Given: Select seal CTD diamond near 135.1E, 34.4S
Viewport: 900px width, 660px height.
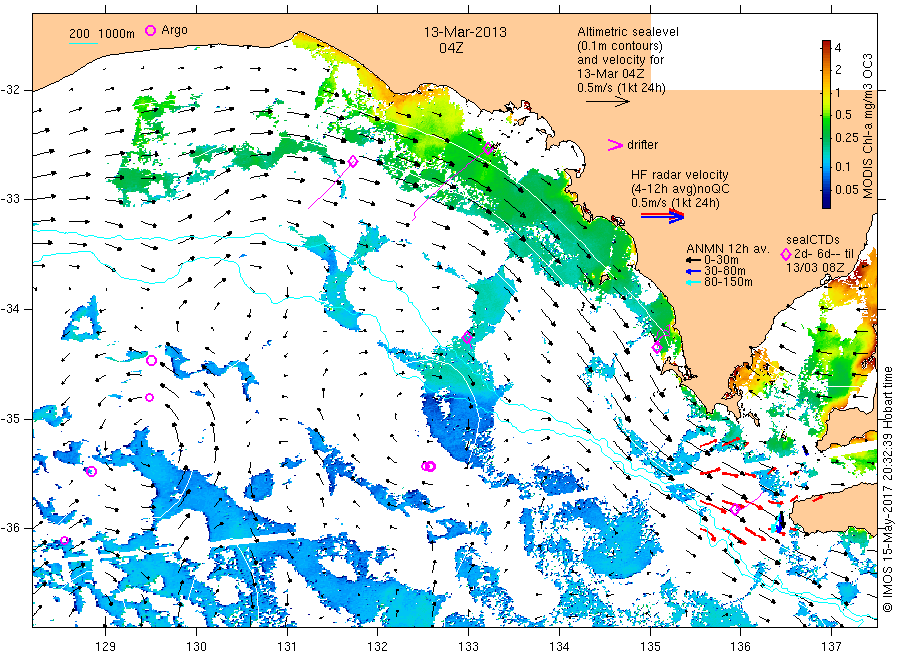Looking at the screenshot, I should (x=657, y=347).
